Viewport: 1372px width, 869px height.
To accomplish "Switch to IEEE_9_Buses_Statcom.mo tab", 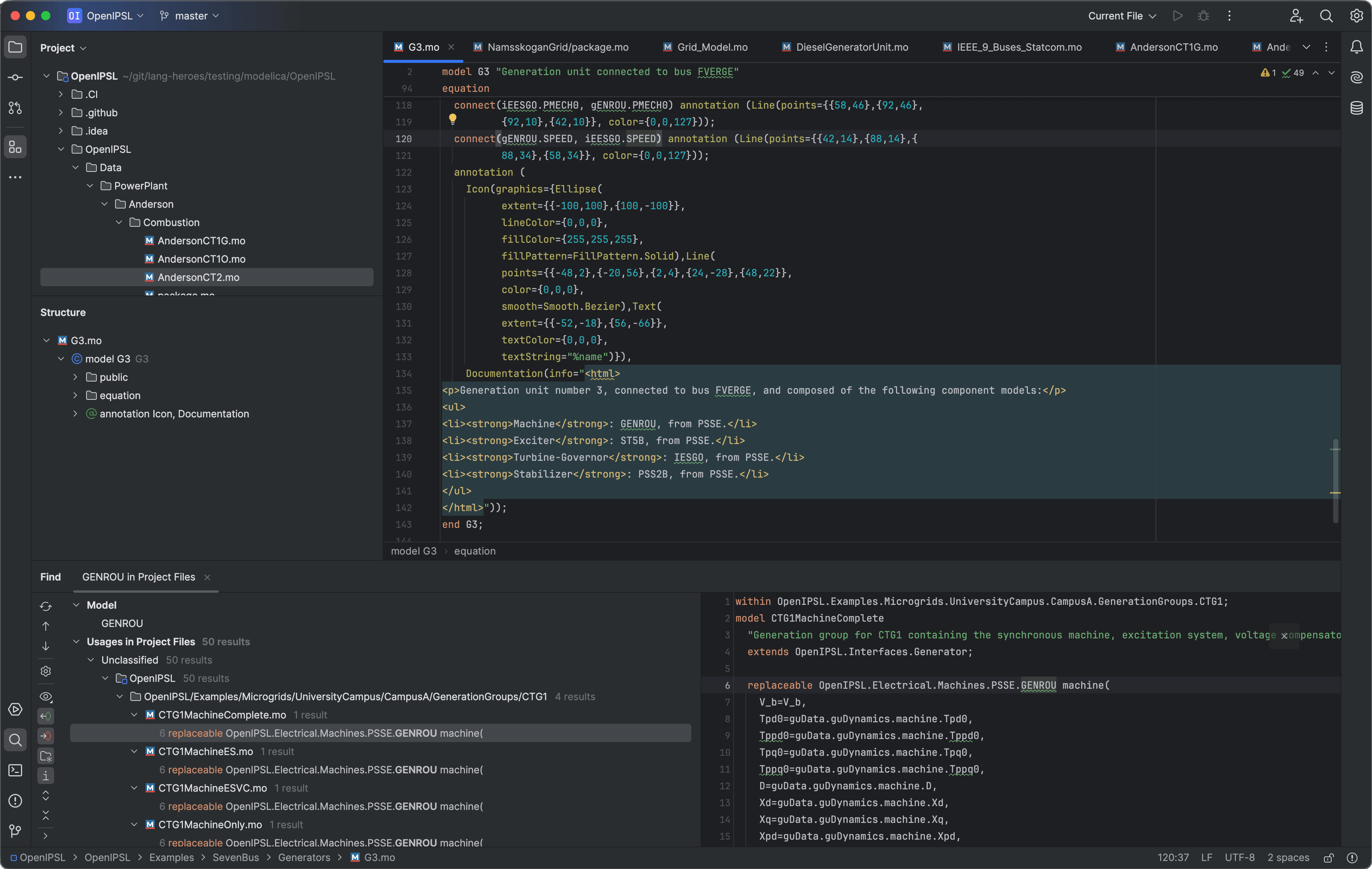I will [1013, 47].
